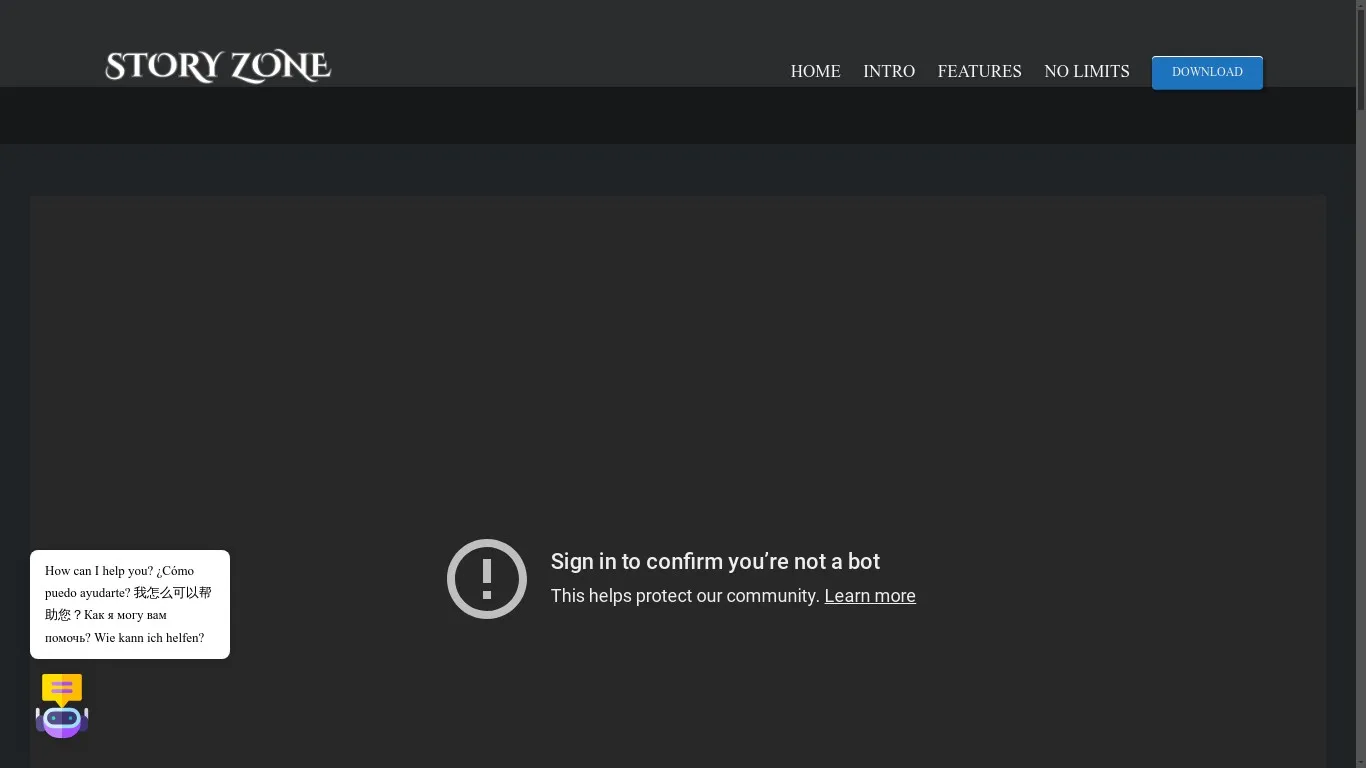Grab the vertical scrollbar thumb
The image size is (1366, 768).
point(1360,60)
